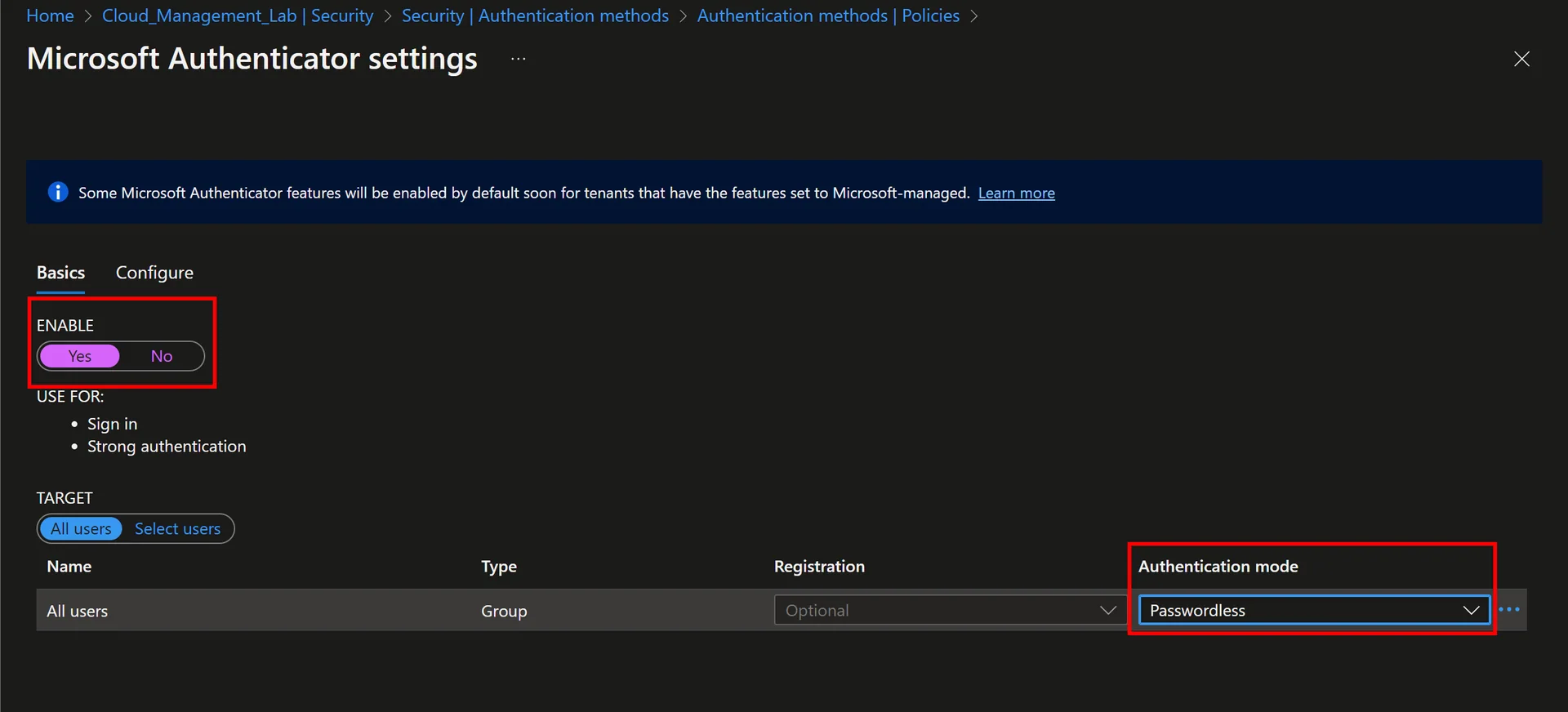Select the Basics tab

60,273
